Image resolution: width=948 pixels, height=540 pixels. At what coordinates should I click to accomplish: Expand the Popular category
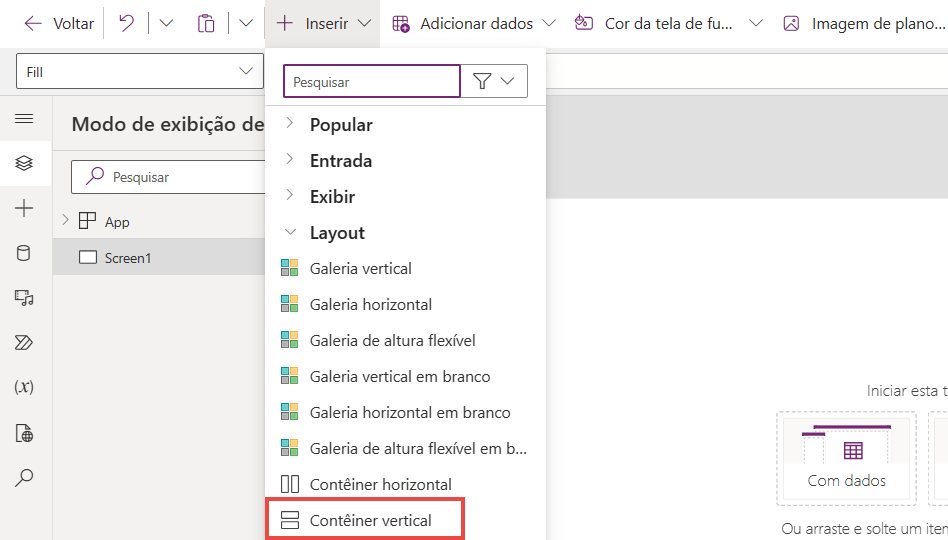(290, 123)
